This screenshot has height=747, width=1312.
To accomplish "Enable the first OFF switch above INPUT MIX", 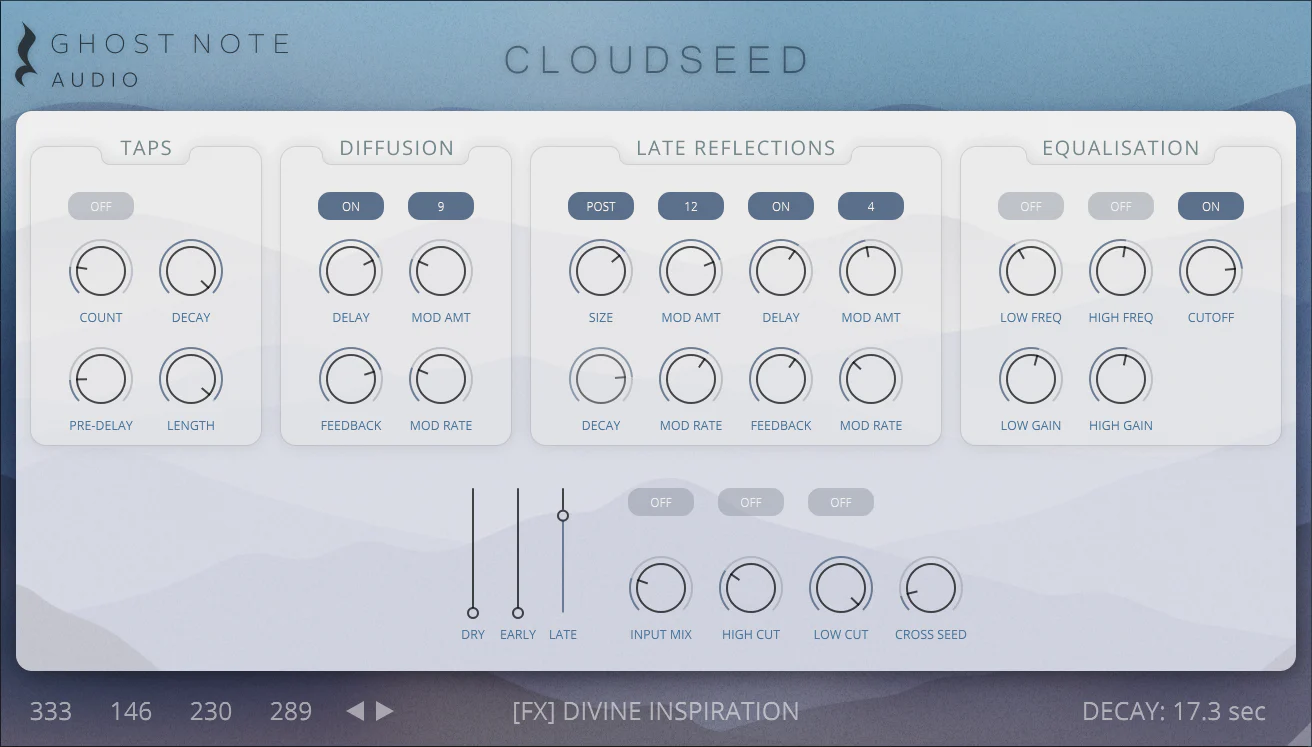I will coord(661,501).
